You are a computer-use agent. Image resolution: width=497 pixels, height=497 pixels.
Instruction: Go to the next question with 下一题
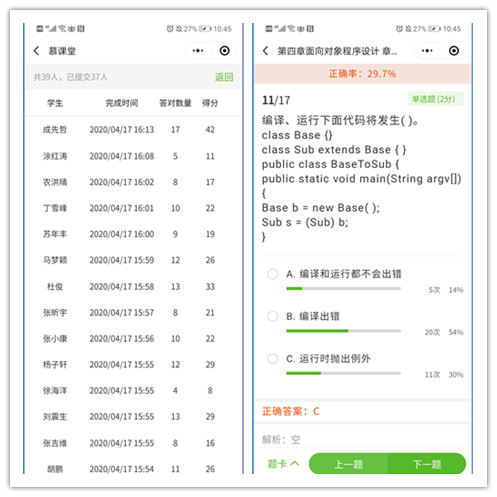(427, 464)
